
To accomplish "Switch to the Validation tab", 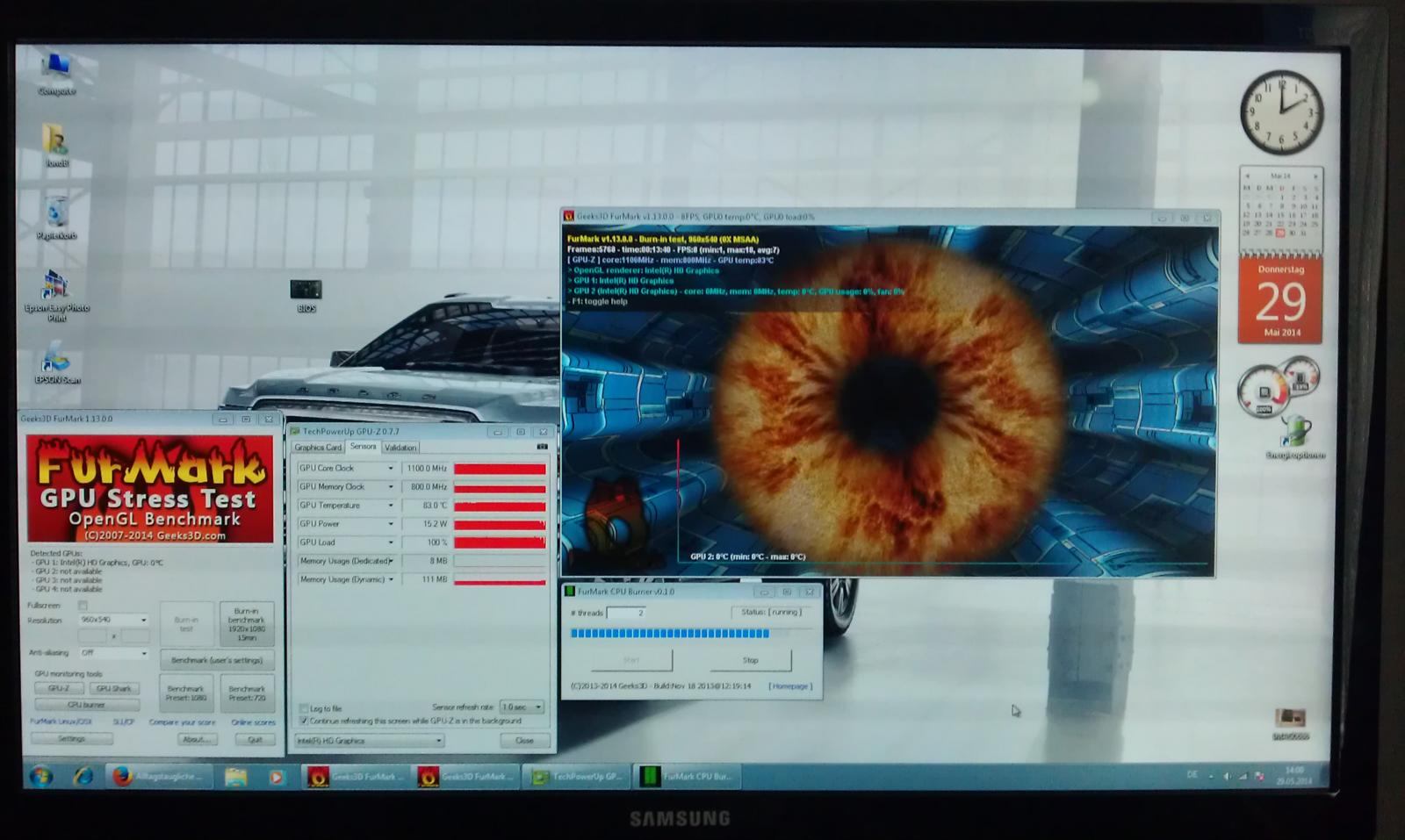I will [x=400, y=448].
